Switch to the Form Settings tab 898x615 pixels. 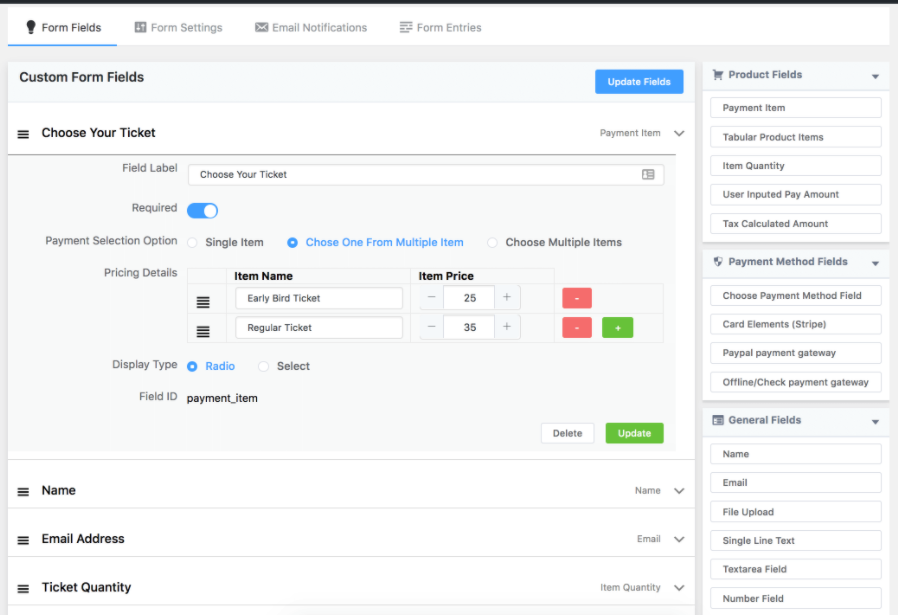click(178, 27)
